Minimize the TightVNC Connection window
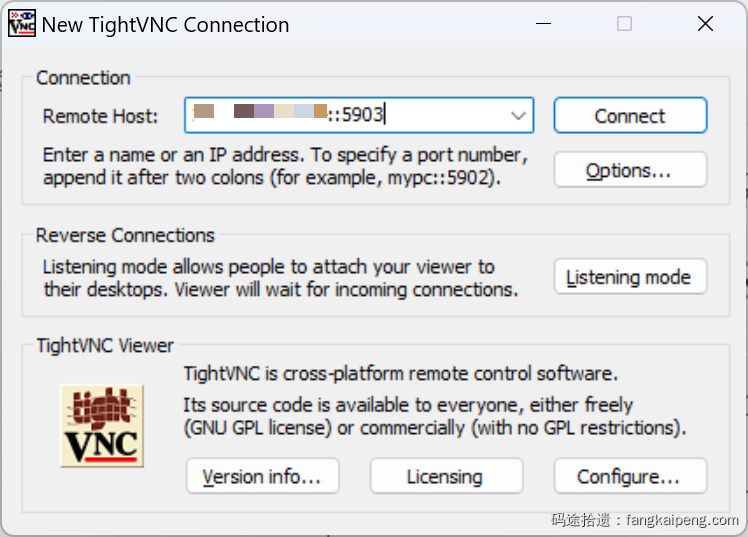This screenshot has height=537, width=748. point(543,24)
